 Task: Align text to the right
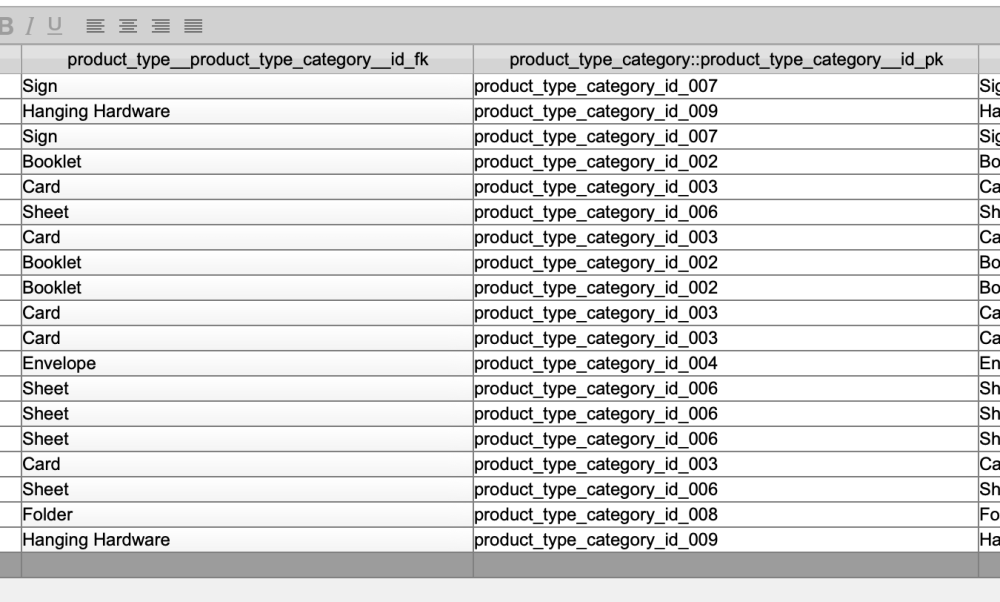coord(161,26)
